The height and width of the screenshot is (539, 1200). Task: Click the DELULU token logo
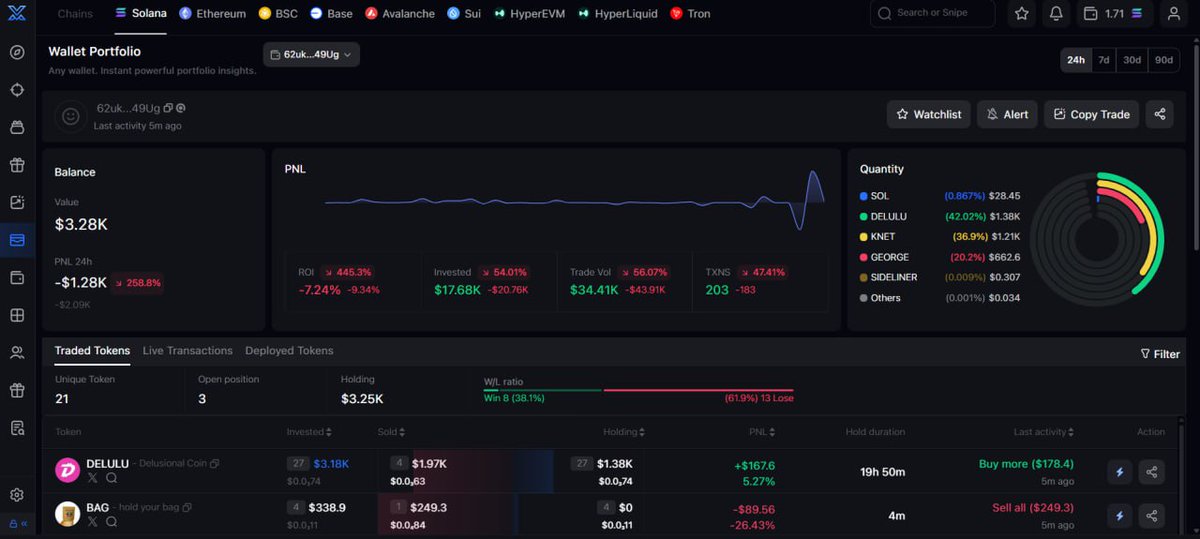click(67, 471)
